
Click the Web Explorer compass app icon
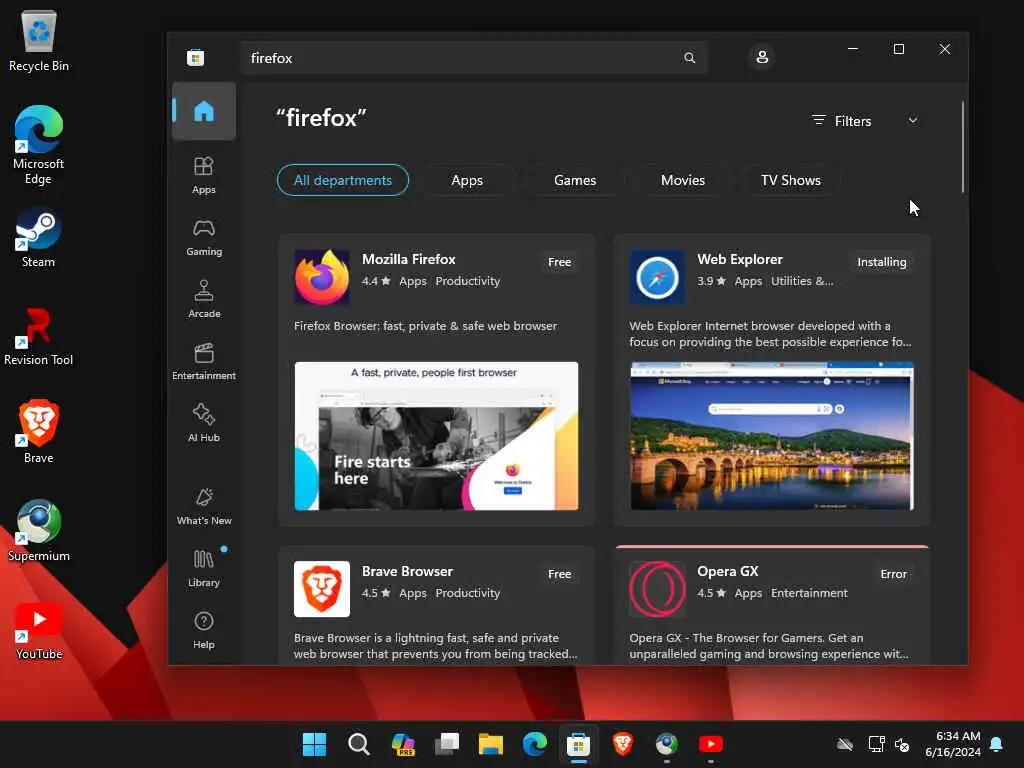coord(657,277)
